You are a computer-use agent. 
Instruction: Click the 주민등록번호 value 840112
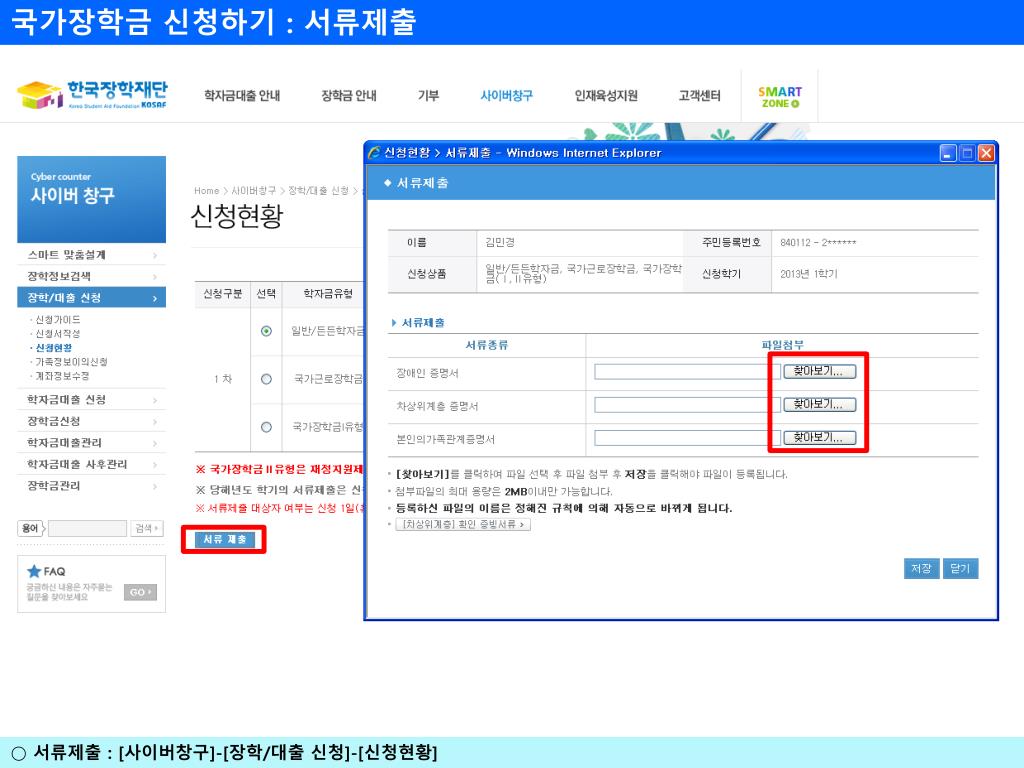pyautogui.click(x=818, y=242)
